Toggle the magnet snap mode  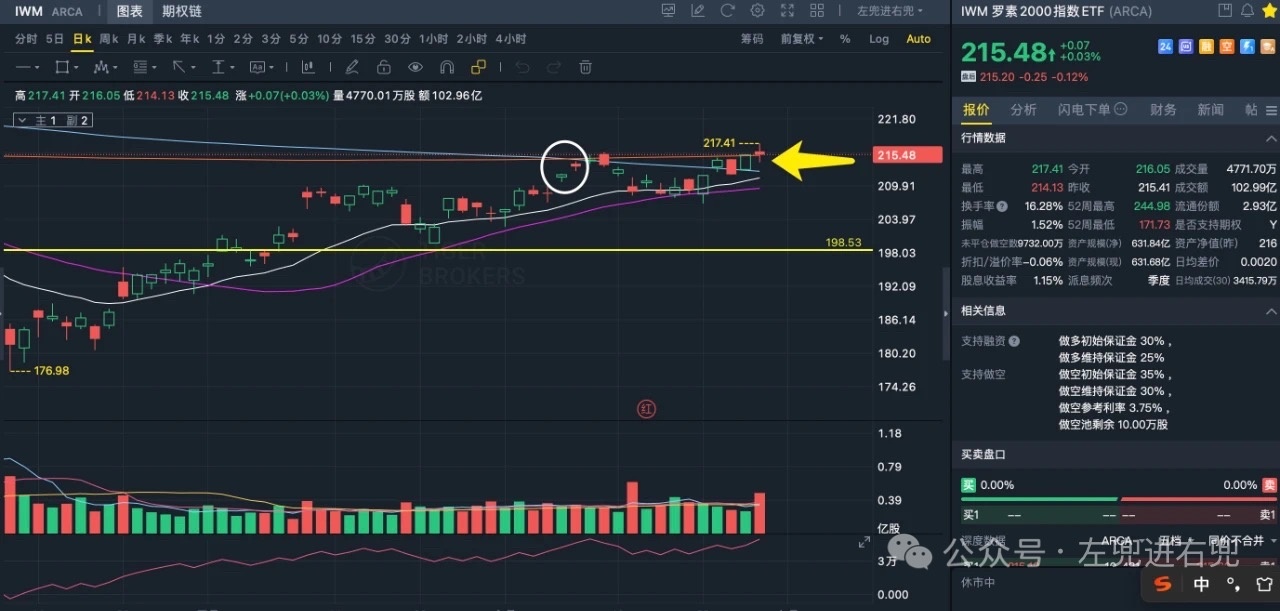pyautogui.click(x=447, y=67)
